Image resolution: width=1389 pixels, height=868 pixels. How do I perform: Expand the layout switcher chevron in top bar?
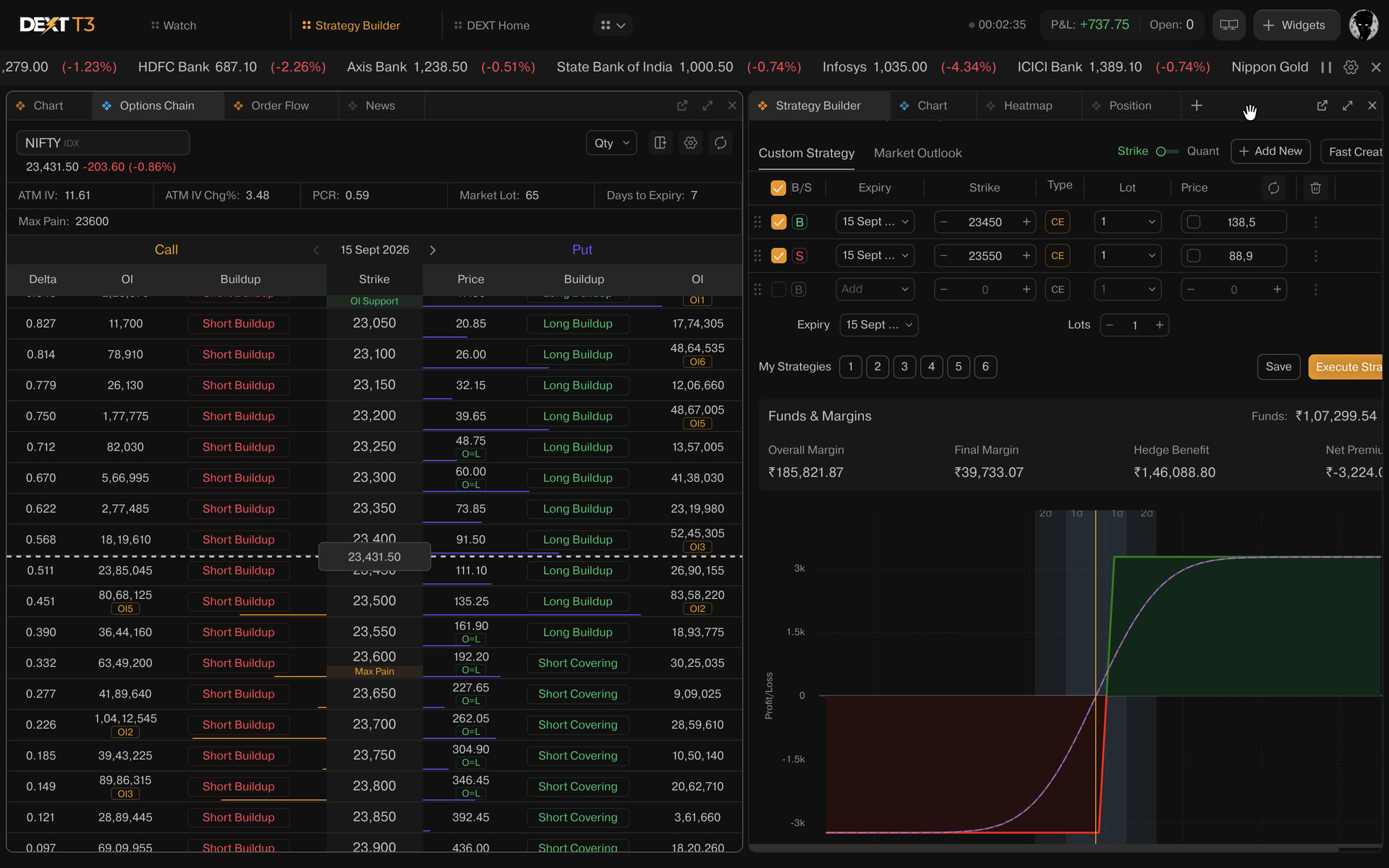click(621, 25)
